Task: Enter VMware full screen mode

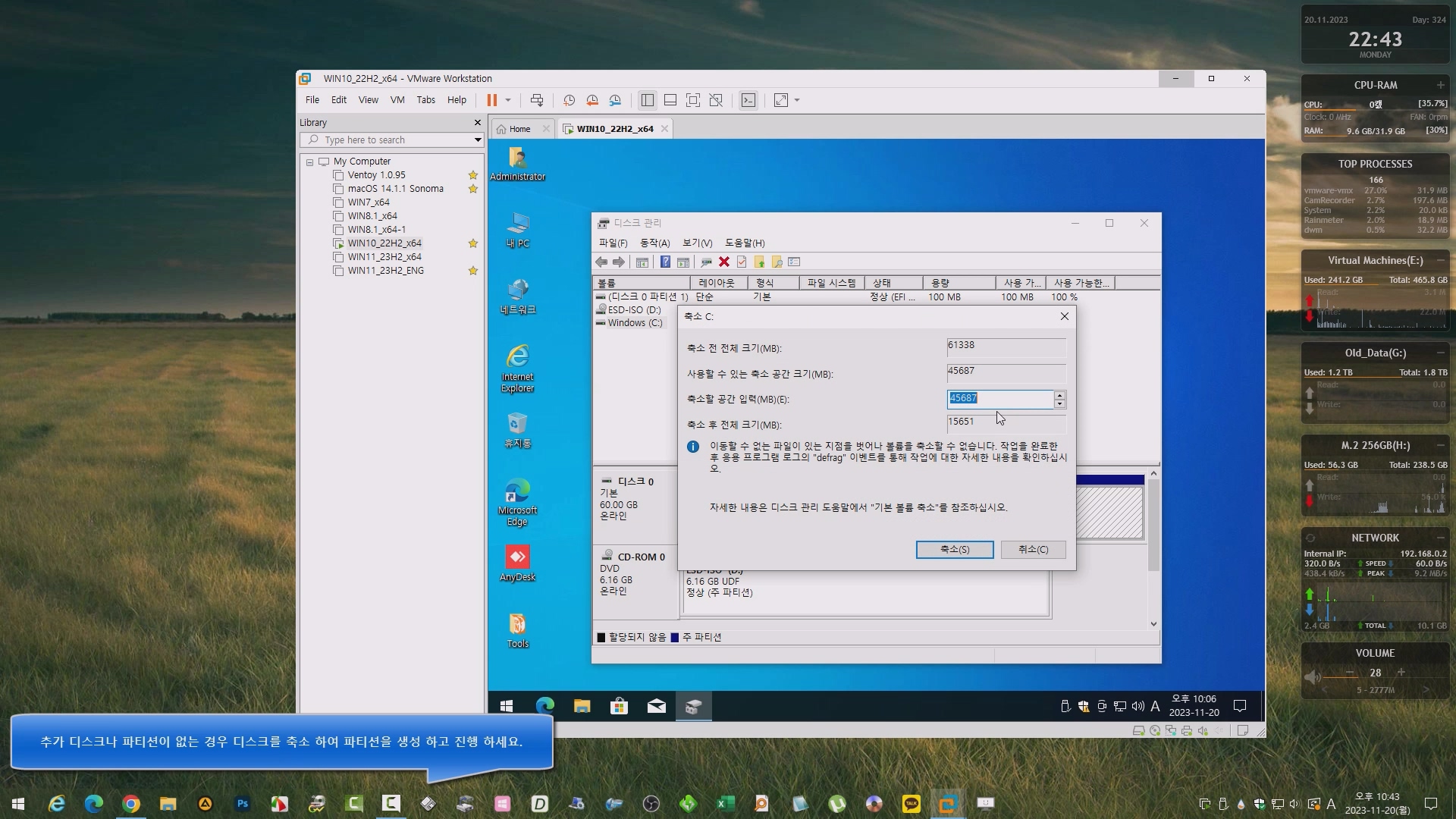Action: 693,100
